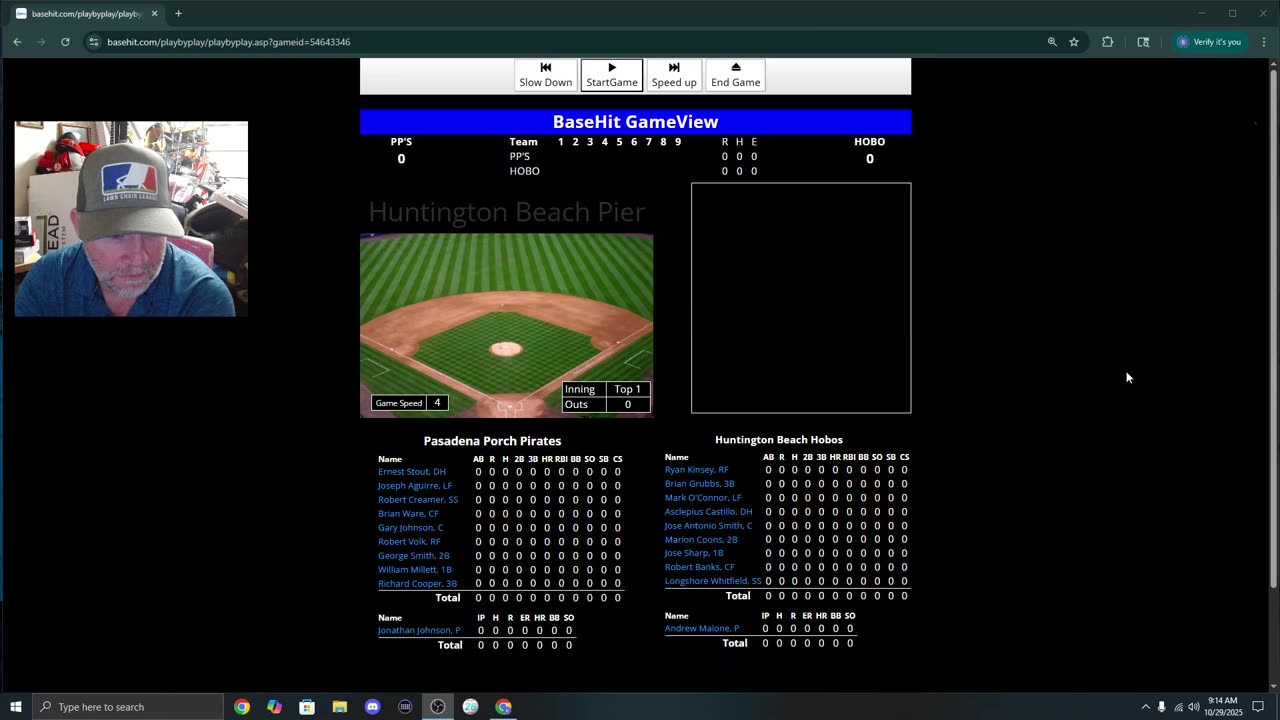Click the Huntington Beach Pier title
The width and height of the screenshot is (1280, 720).
(x=507, y=212)
